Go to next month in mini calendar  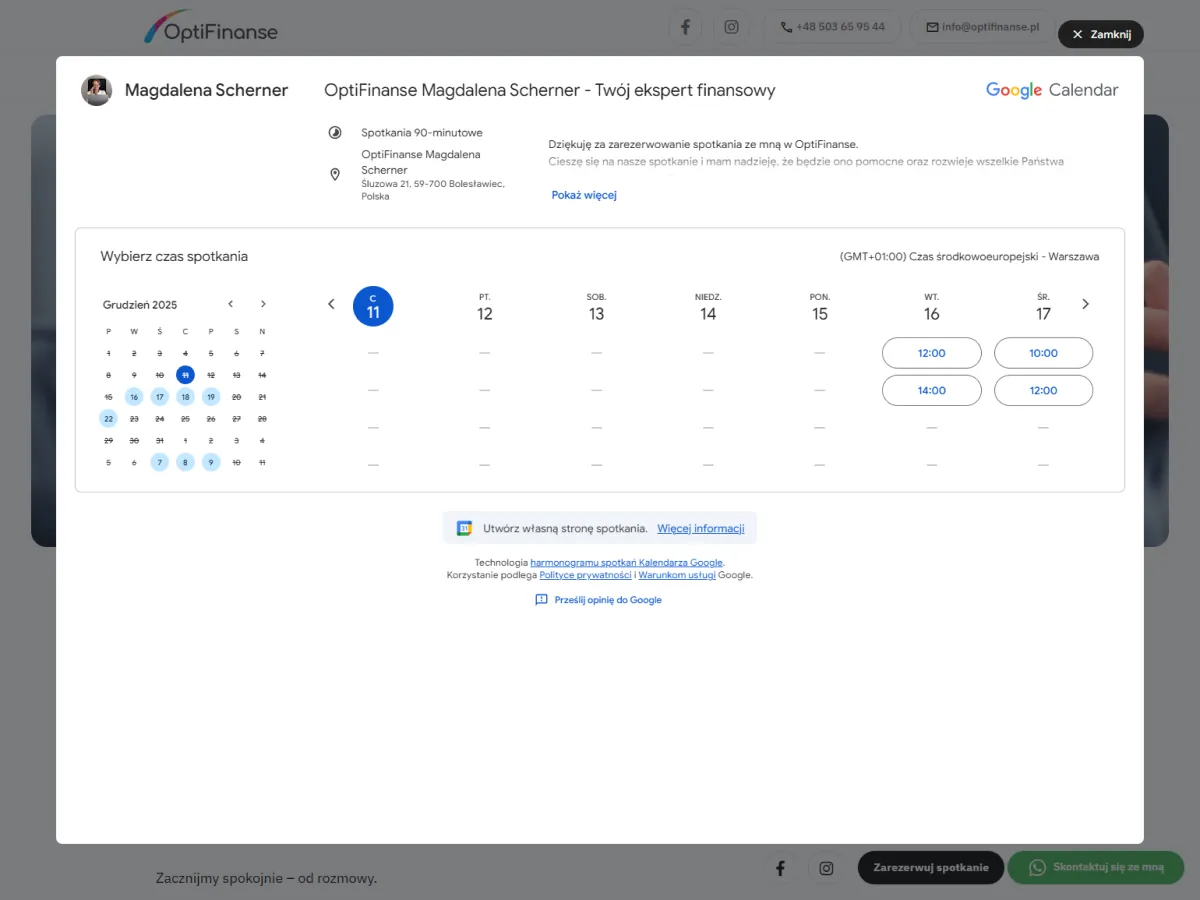click(263, 304)
